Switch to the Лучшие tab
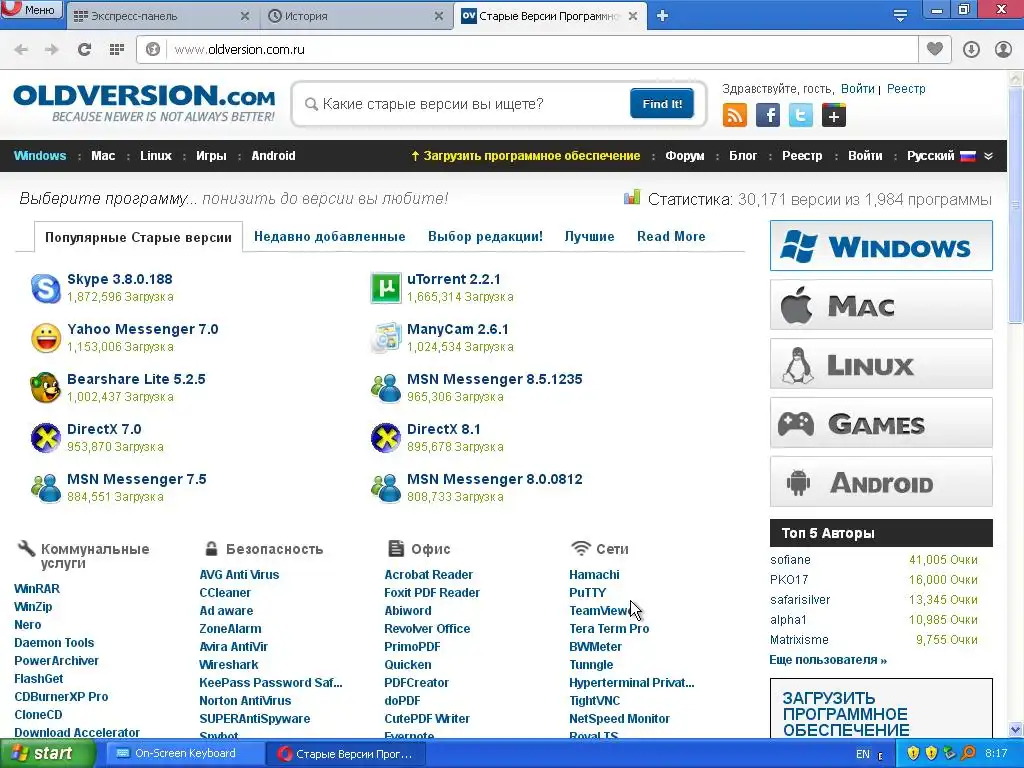1024x768 pixels. pos(589,236)
